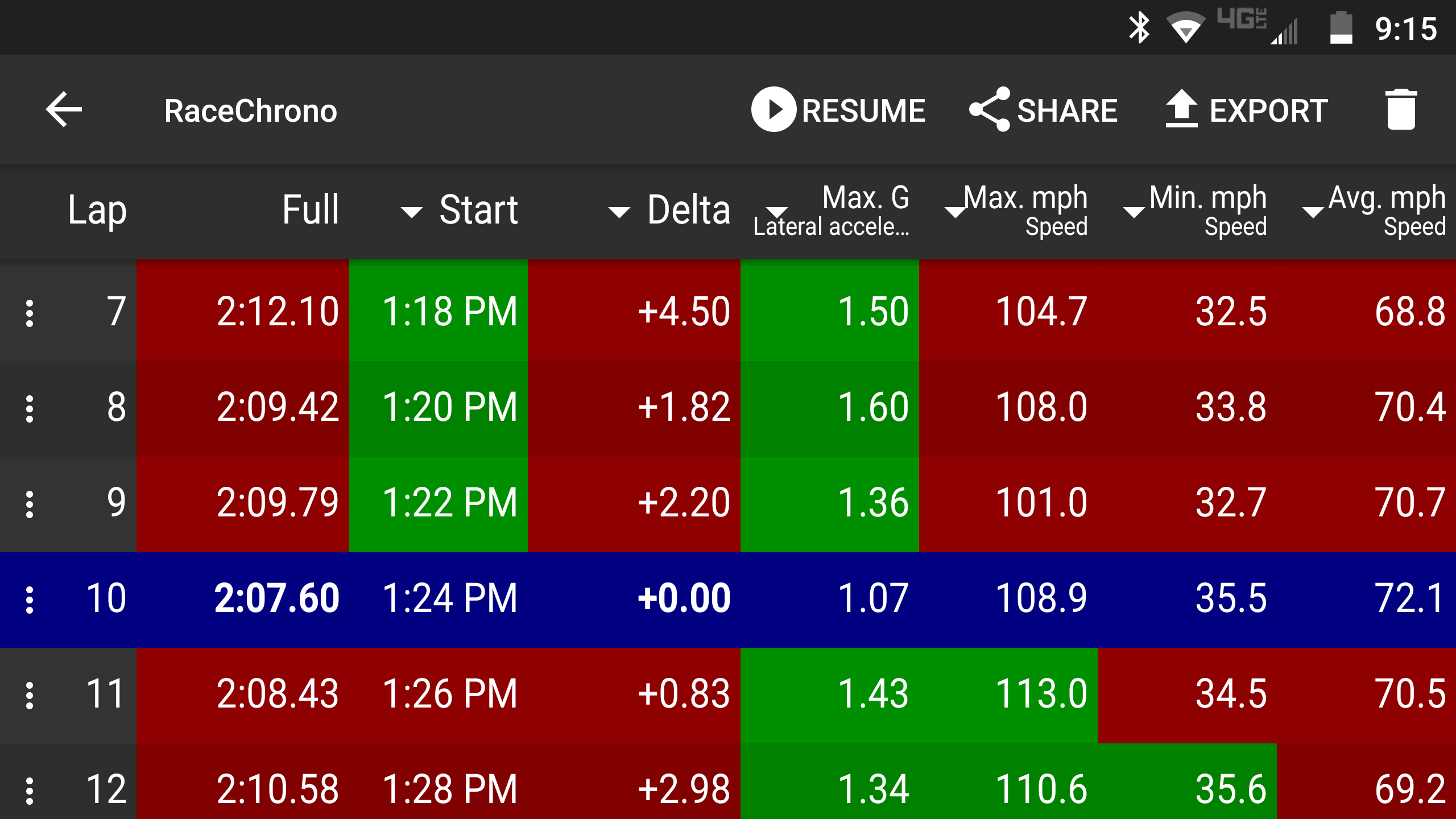Viewport: 1456px width, 819px height.
Task: Open lap 7 three-dot menu
Action: coord(30,313)
